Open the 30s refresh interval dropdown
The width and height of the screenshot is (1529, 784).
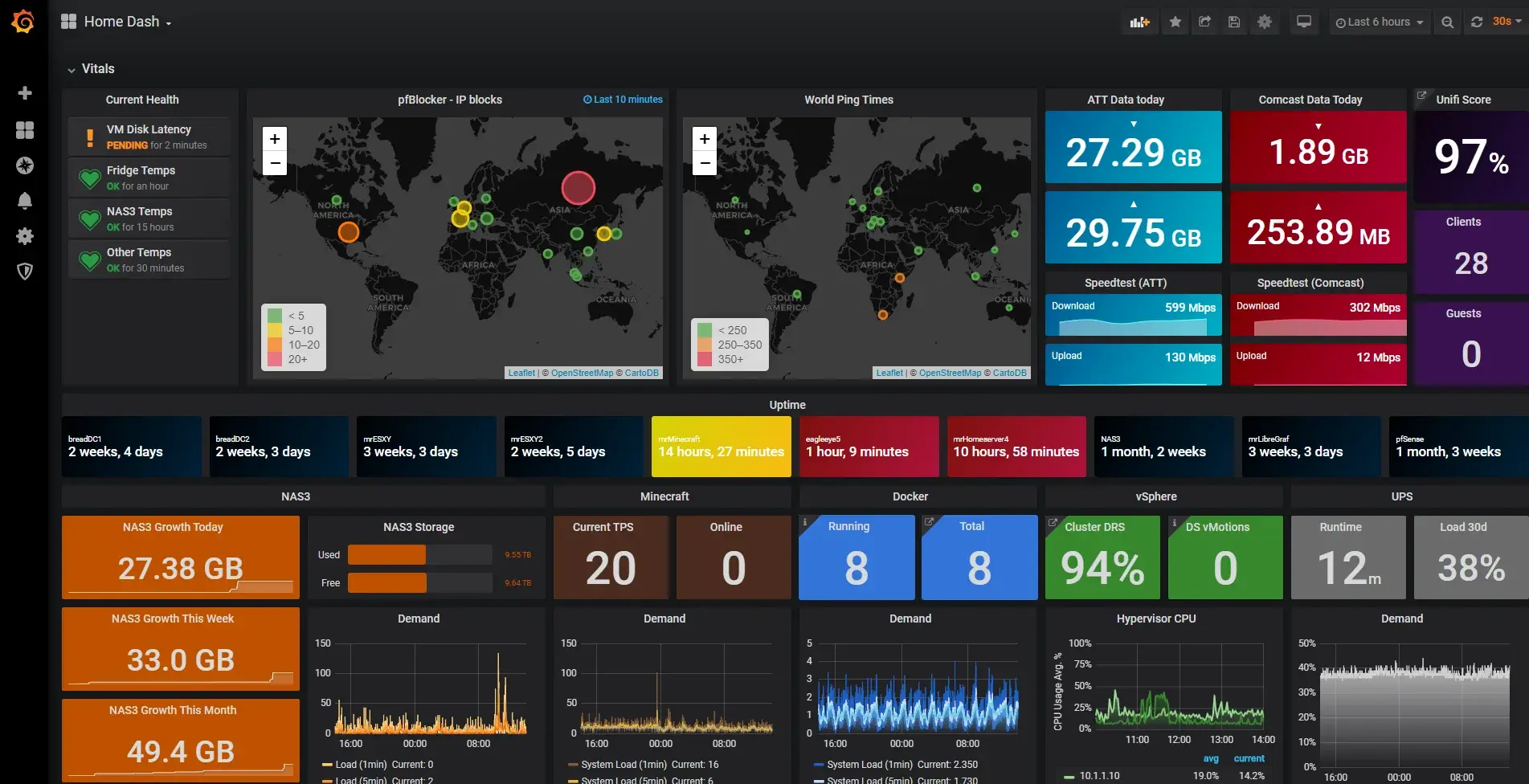pyautogui.click(x=1501, y=22)
